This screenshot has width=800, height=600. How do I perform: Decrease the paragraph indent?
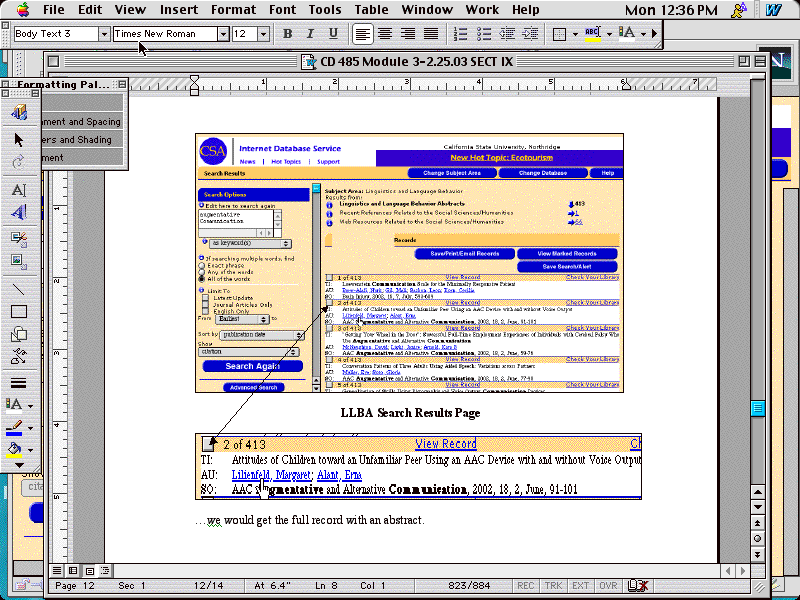pyautogui.click(x=507, y=34)
